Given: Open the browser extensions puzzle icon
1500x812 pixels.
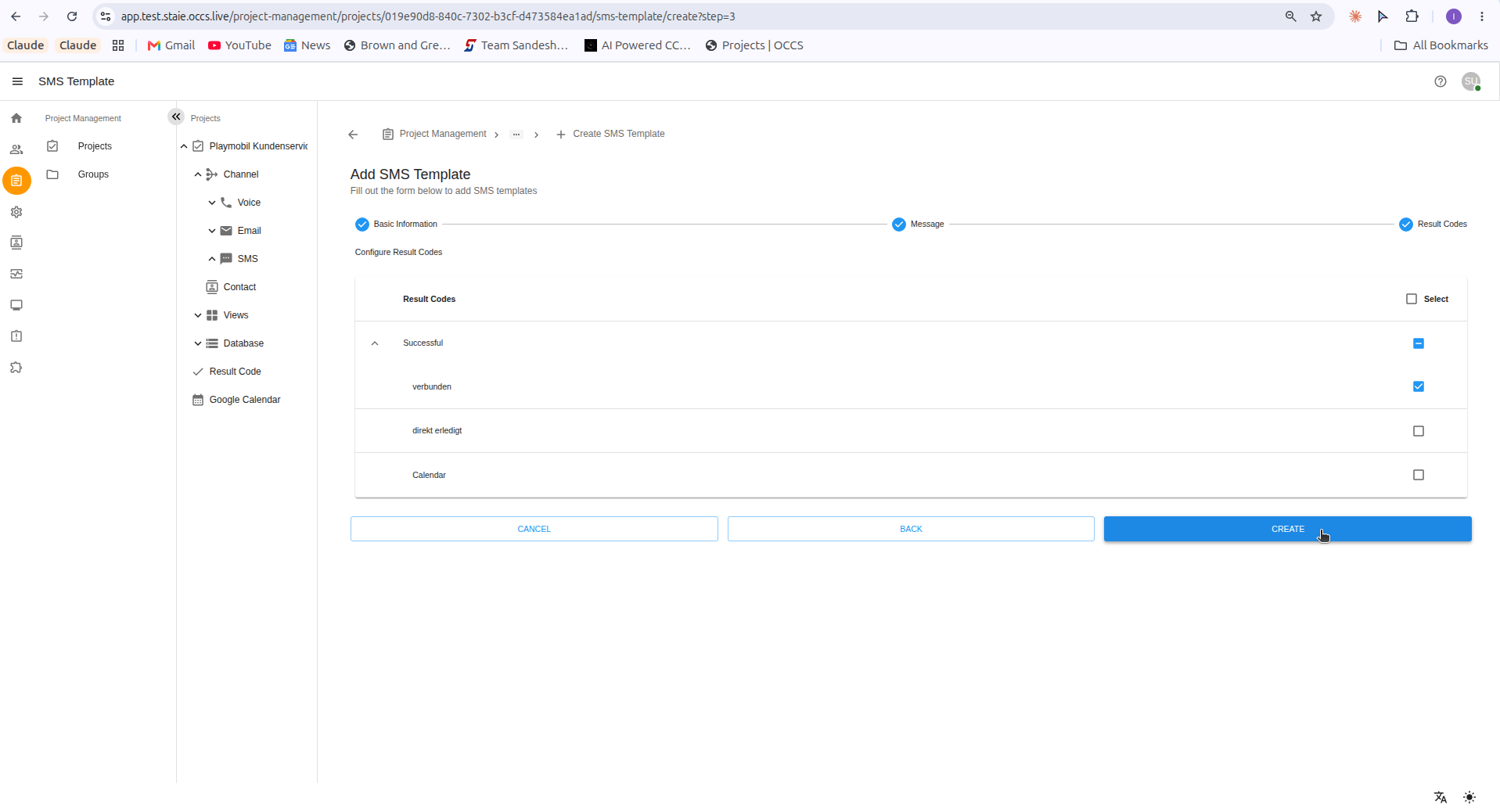Looking at the screenshot, I should [x=1412, y=16].
